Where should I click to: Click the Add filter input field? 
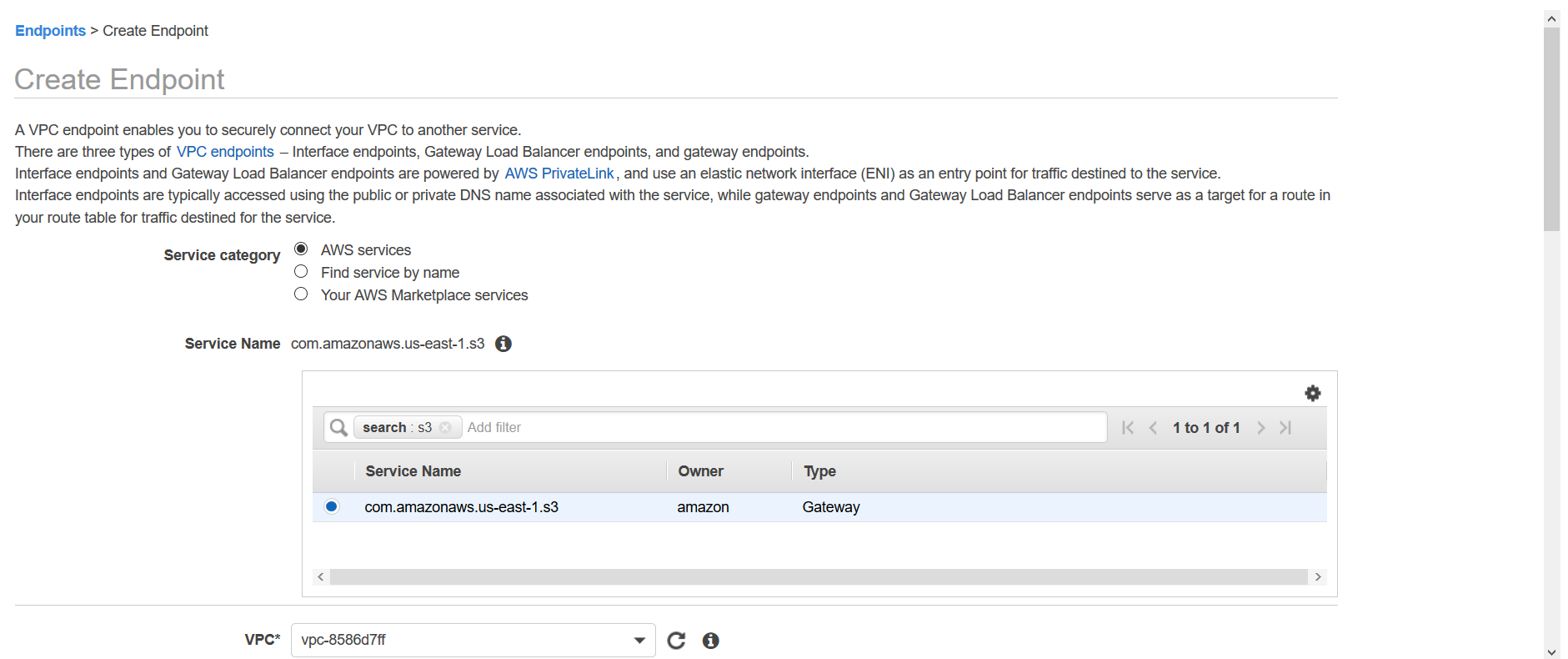coord(784,427)
